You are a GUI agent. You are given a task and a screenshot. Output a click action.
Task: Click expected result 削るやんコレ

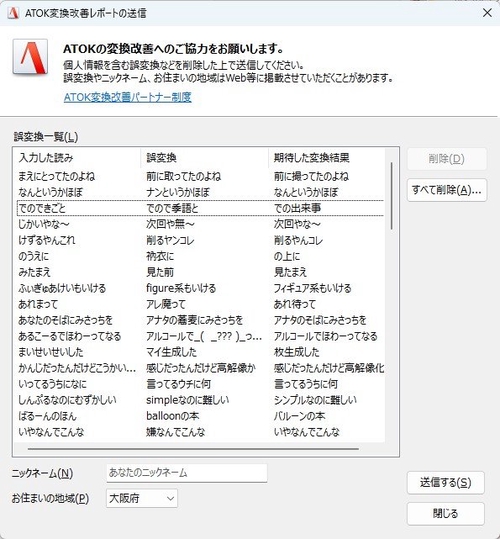[x=298, y=240]
